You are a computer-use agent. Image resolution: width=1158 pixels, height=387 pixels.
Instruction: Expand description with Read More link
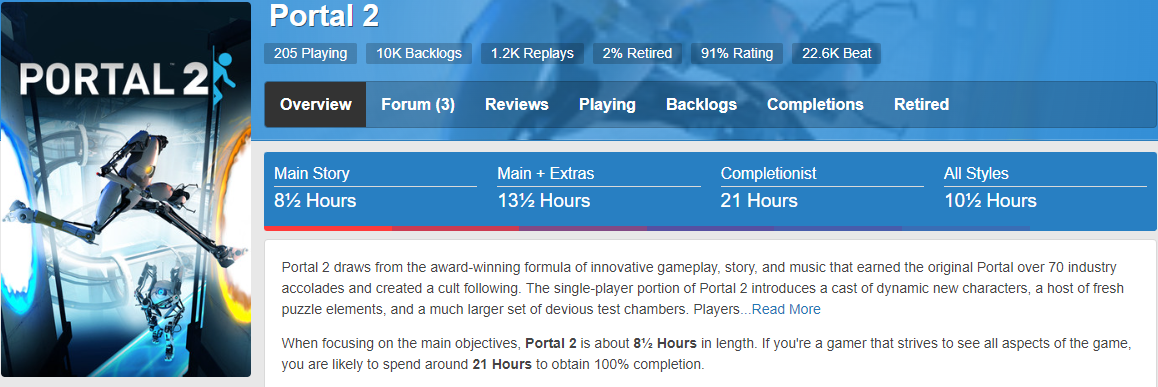pos(786,309)
